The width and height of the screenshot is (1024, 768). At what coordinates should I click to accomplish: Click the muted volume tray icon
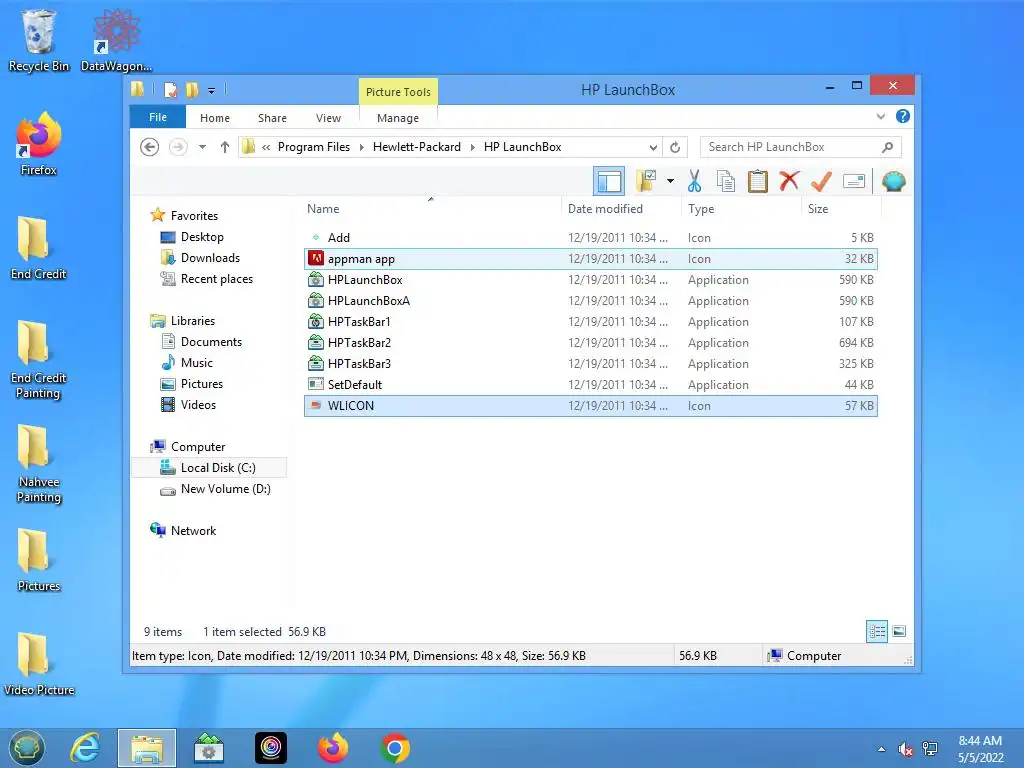pos(905,749)
